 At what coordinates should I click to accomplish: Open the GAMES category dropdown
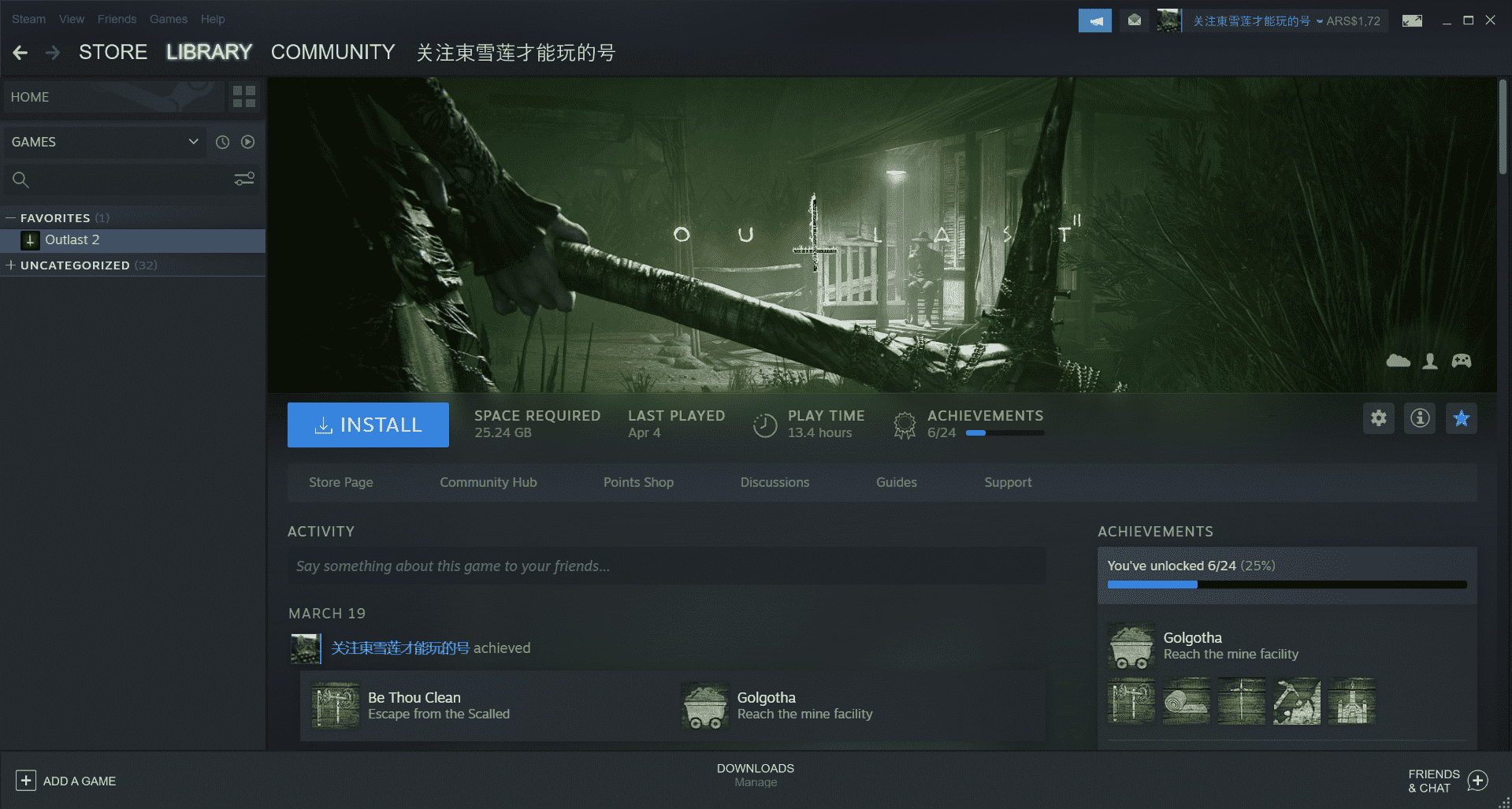(193, 142)
